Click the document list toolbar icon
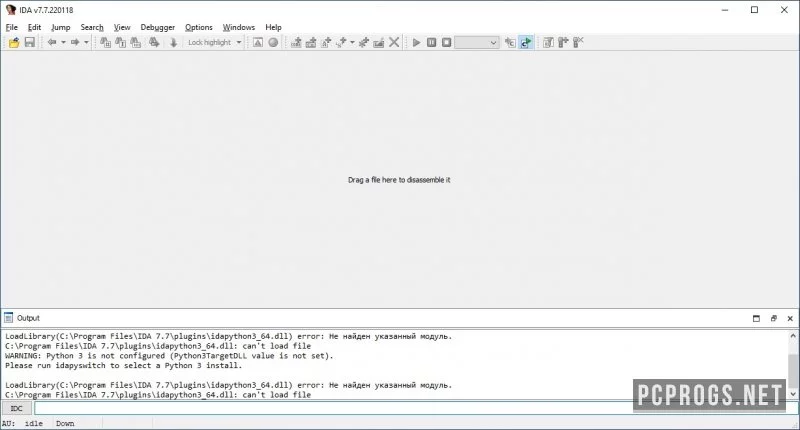The width and height of the screenshot is (800, 430). tap(548, 42)
